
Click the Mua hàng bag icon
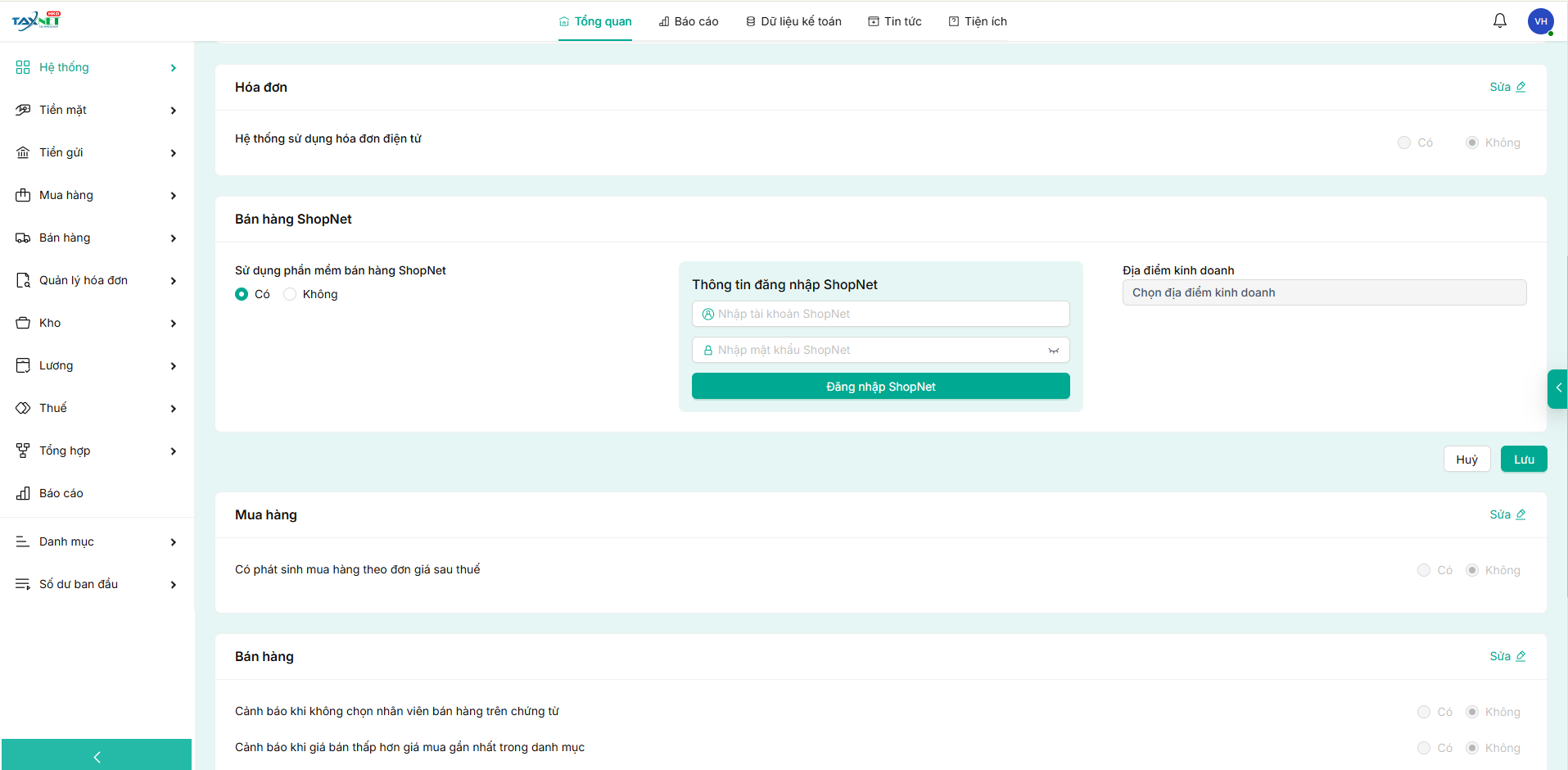coord(23,195)
